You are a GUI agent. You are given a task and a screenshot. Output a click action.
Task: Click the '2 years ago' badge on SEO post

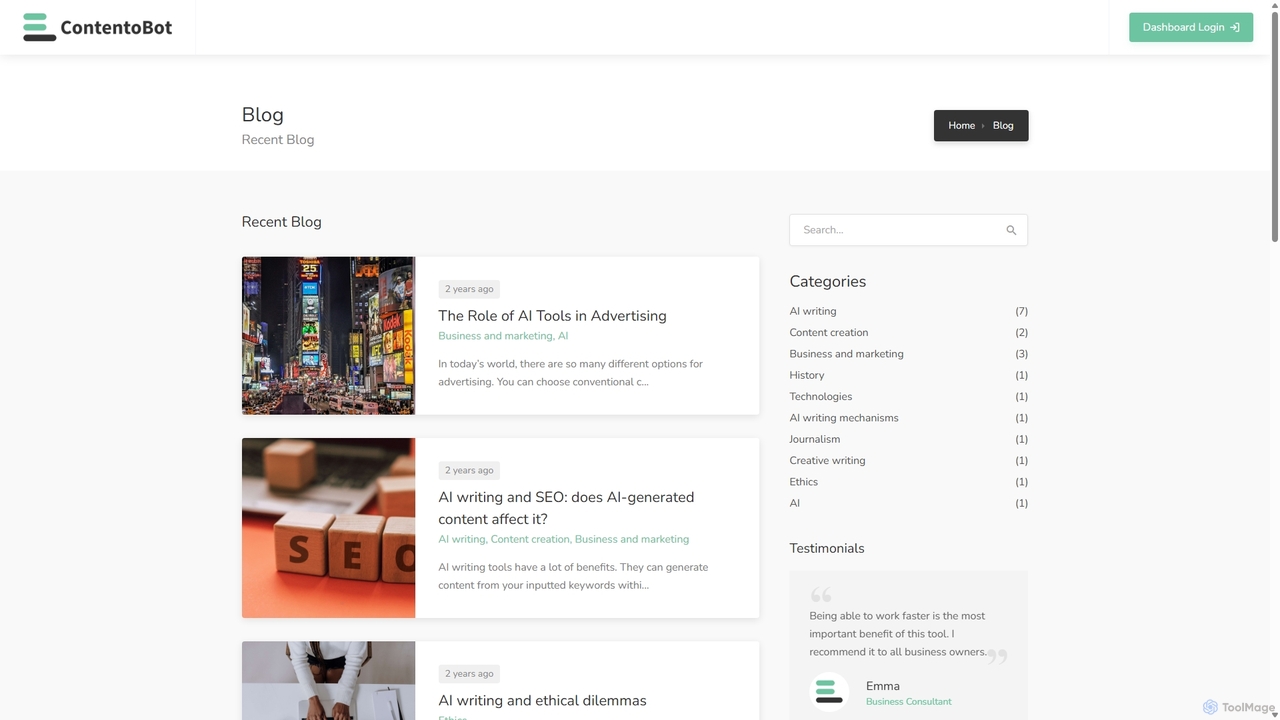pyautogui.click(x=469, y=470)
